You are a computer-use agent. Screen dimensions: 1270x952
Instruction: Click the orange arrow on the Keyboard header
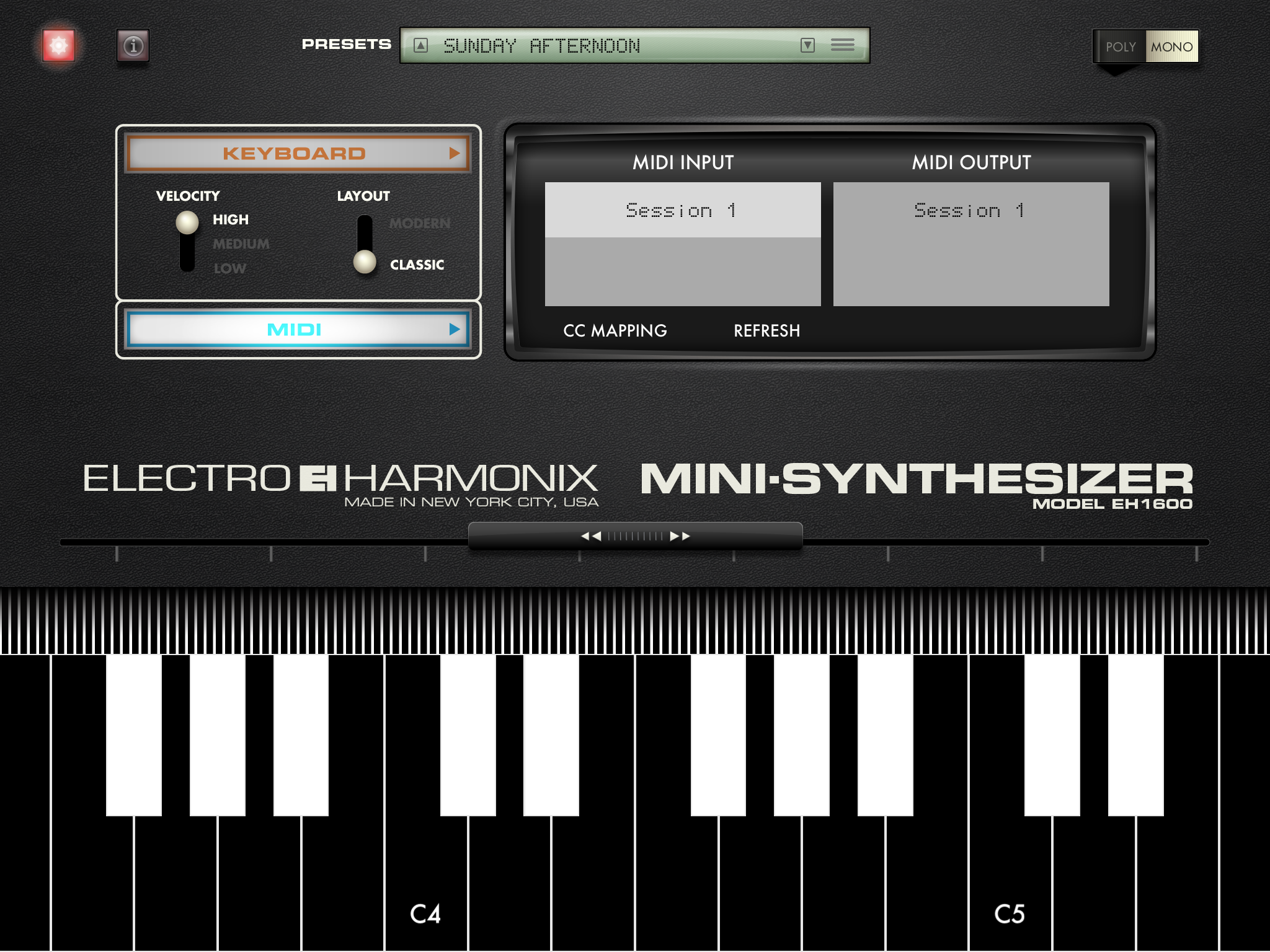coord(455,153)
